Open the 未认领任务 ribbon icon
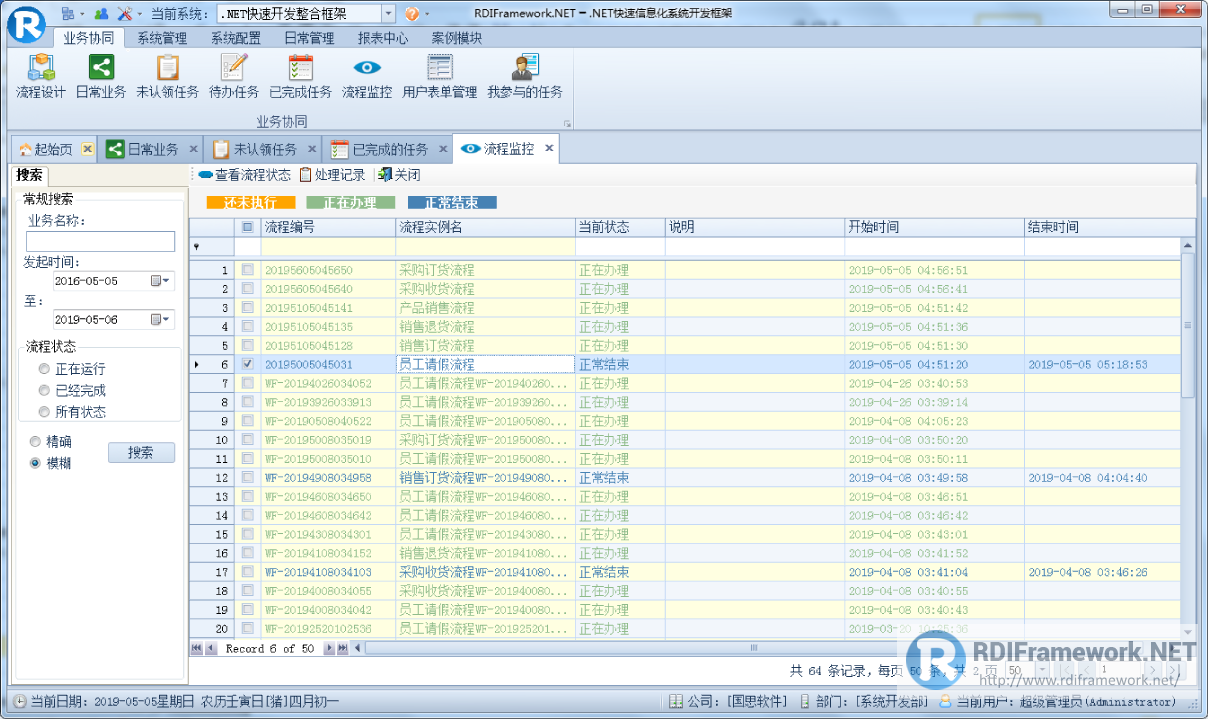 (168, 77)
